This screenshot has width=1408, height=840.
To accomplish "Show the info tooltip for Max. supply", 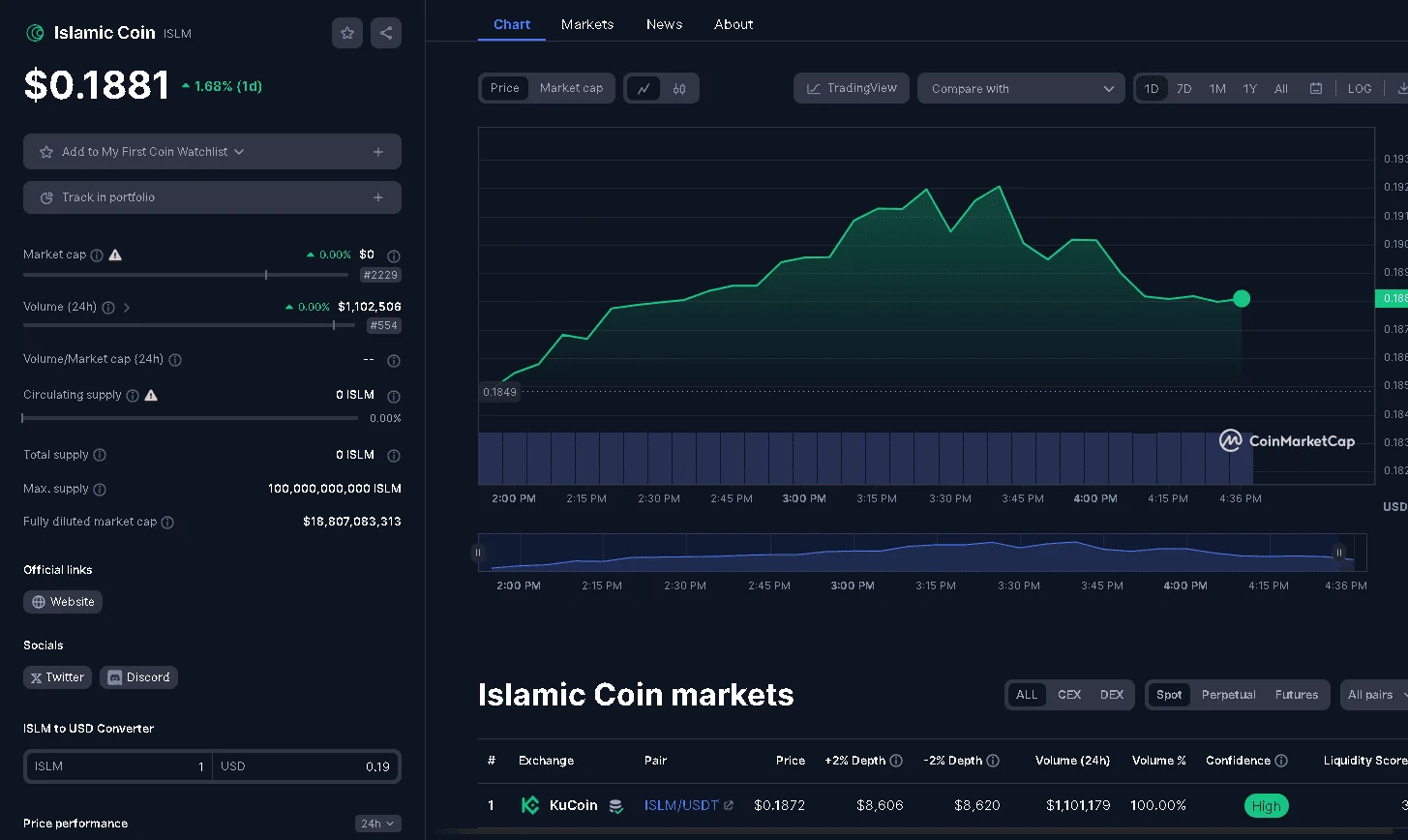I will [x=100, y=490].
